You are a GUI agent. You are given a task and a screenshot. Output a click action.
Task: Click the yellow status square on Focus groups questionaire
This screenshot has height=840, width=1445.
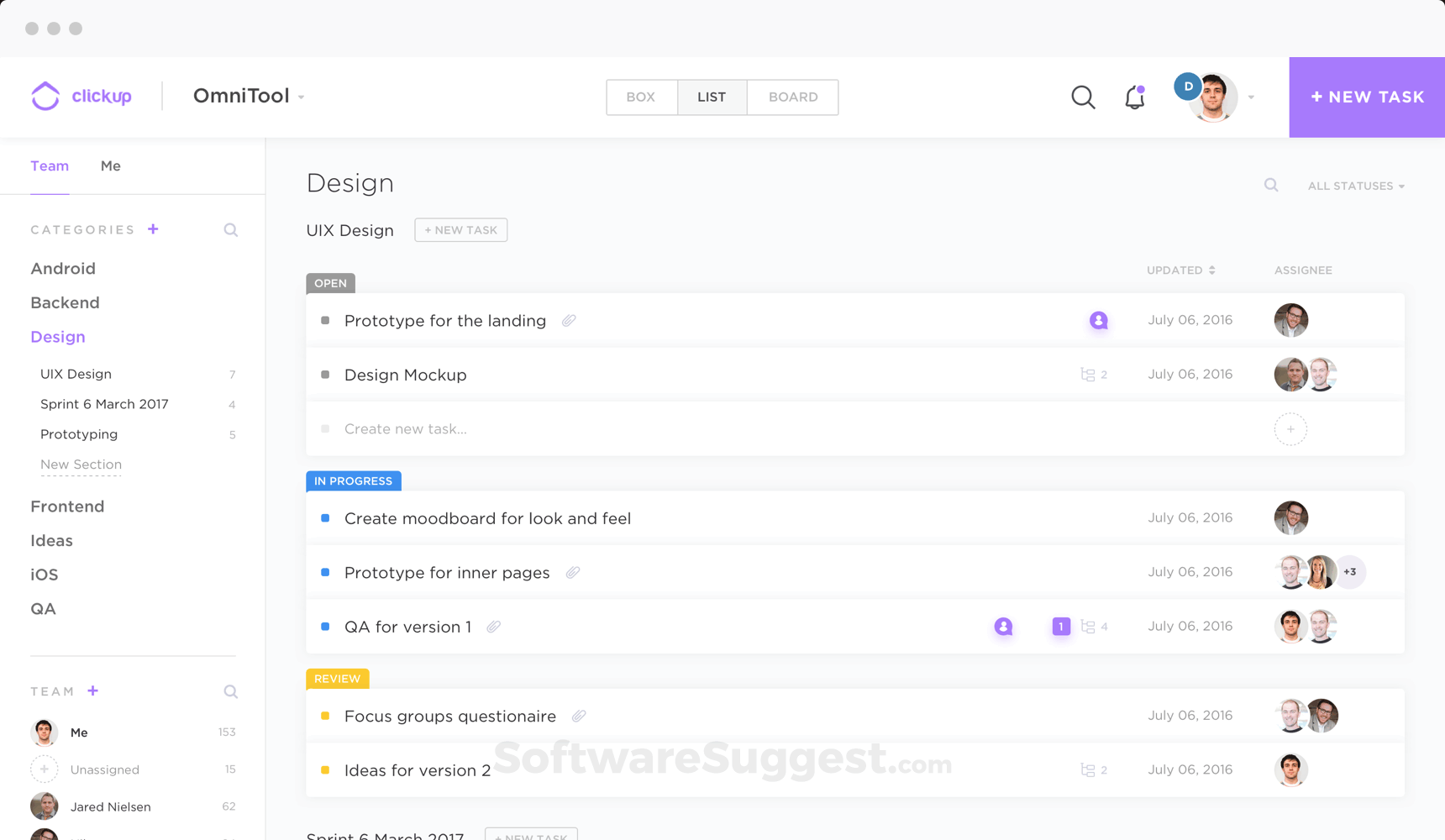324,716
